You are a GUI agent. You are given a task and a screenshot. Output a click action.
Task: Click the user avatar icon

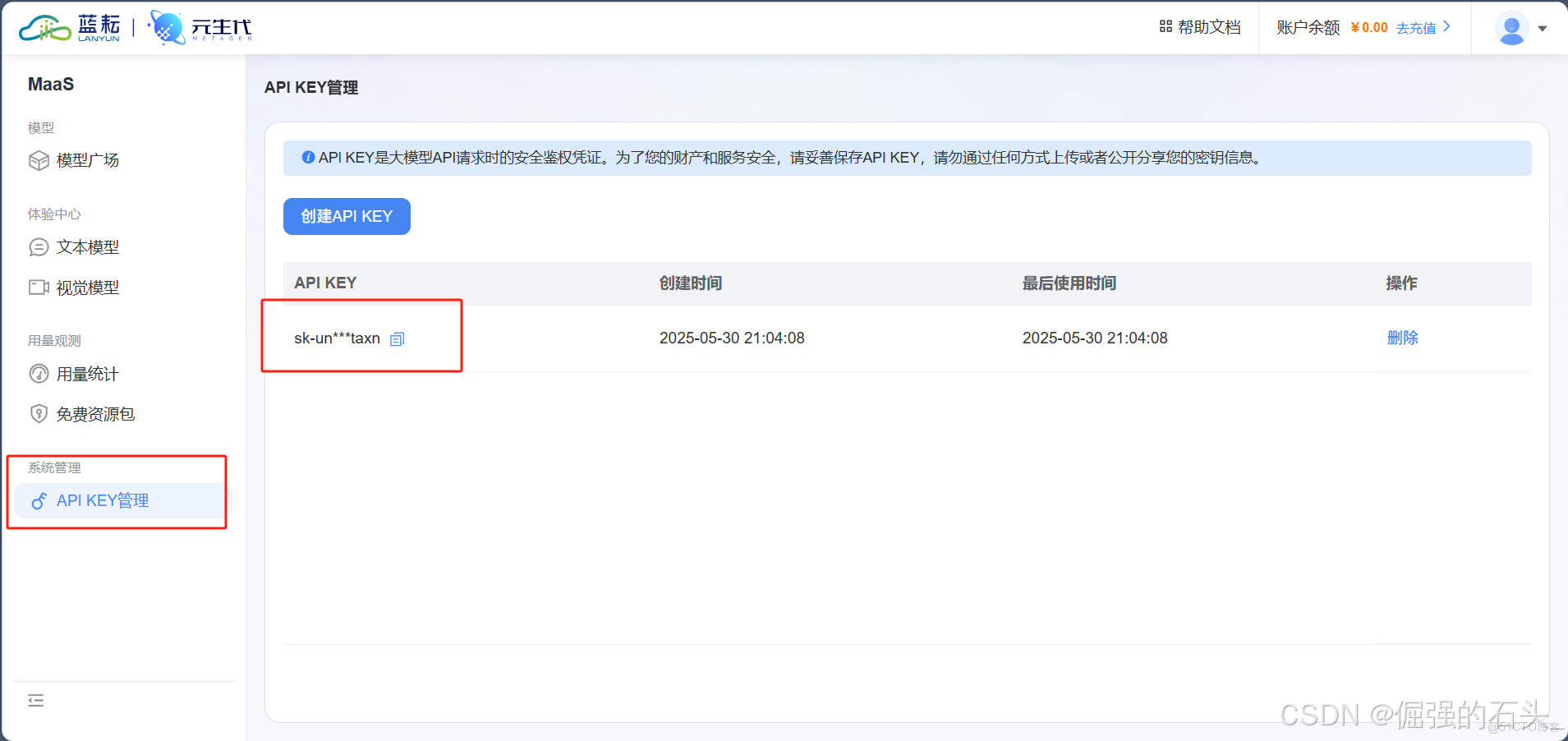[x=1511, y=28]
